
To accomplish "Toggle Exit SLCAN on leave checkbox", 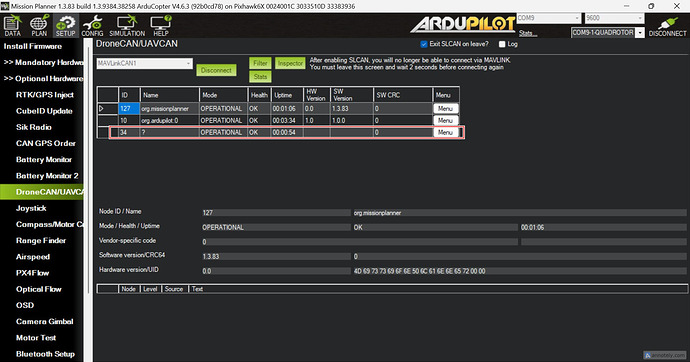I will tap(424, 44).
